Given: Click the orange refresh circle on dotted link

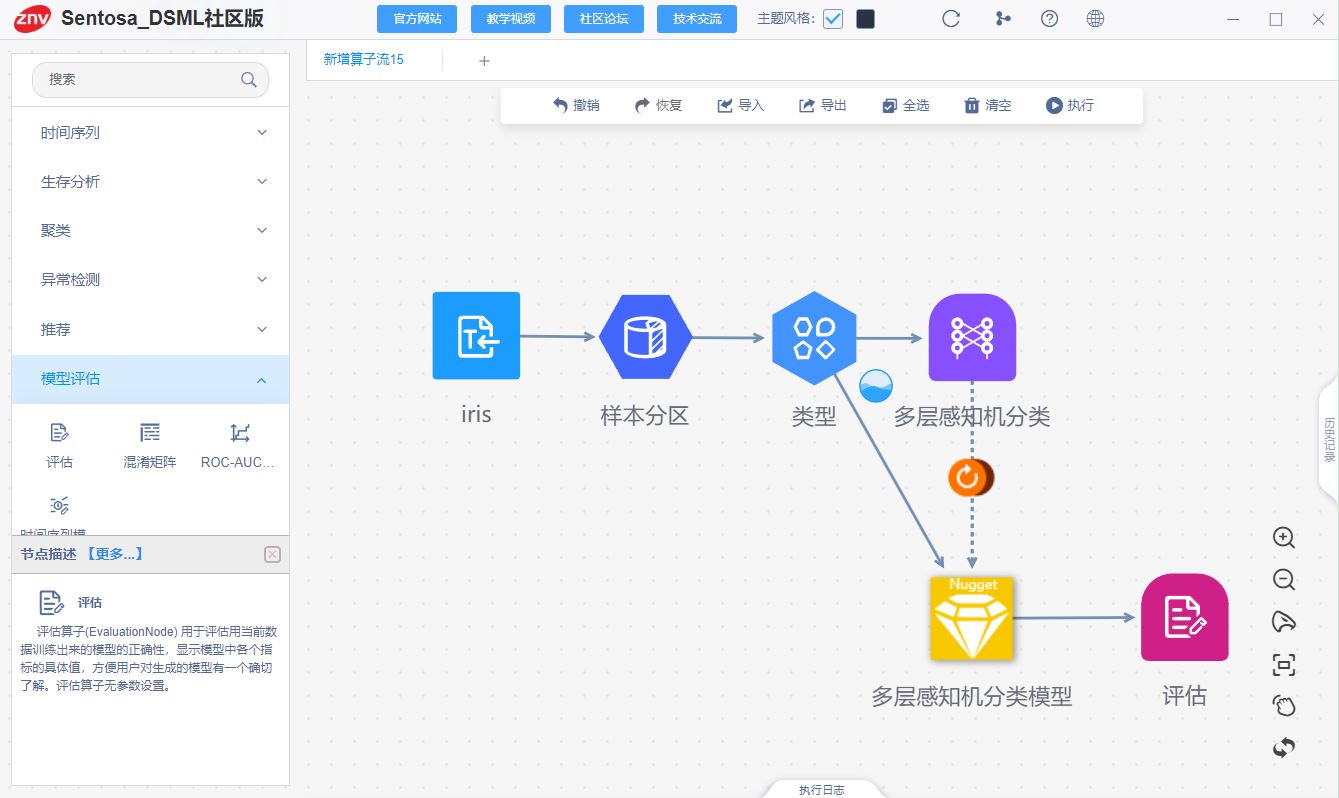Looking at the screenshot, I should [969, 478].
